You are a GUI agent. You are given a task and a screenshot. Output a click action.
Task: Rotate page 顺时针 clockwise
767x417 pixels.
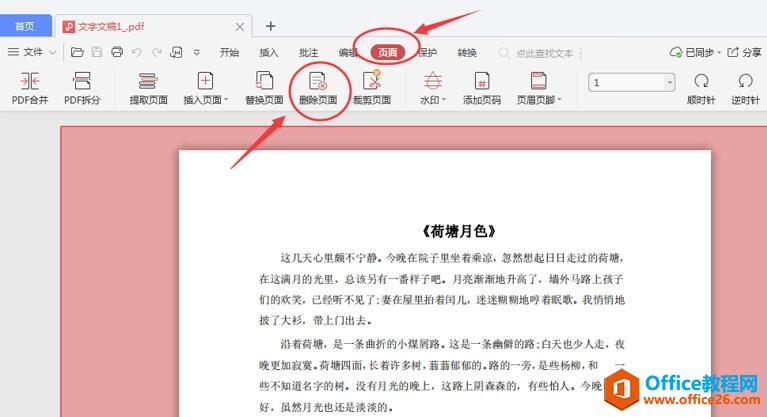click(x=701, y=88)
